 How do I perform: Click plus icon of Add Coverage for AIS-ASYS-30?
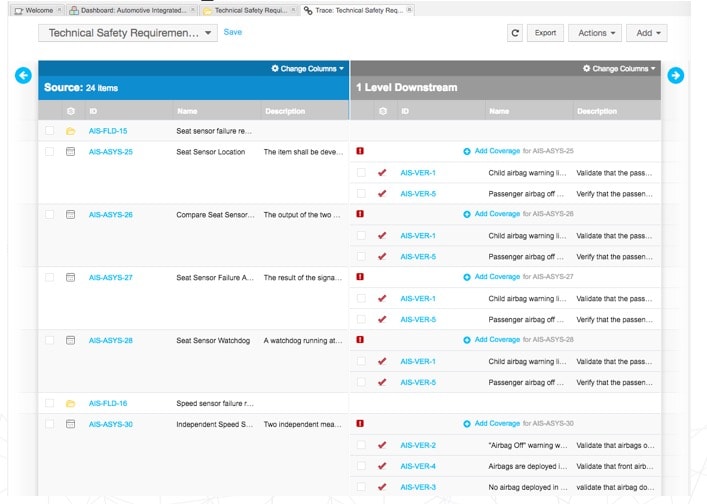pos(467,424)
